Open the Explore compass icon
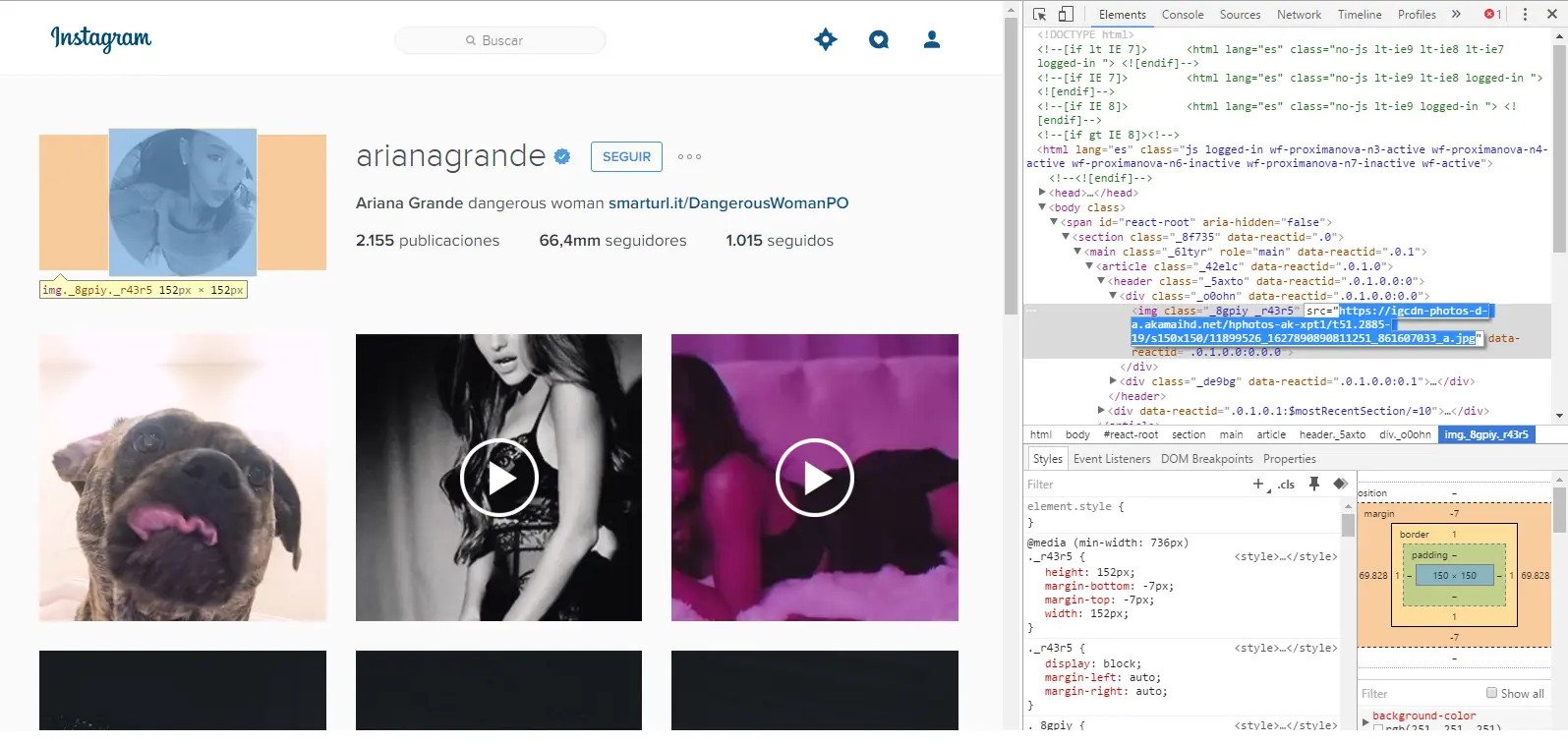This screenshot has height=744, width=1568. 826,39
